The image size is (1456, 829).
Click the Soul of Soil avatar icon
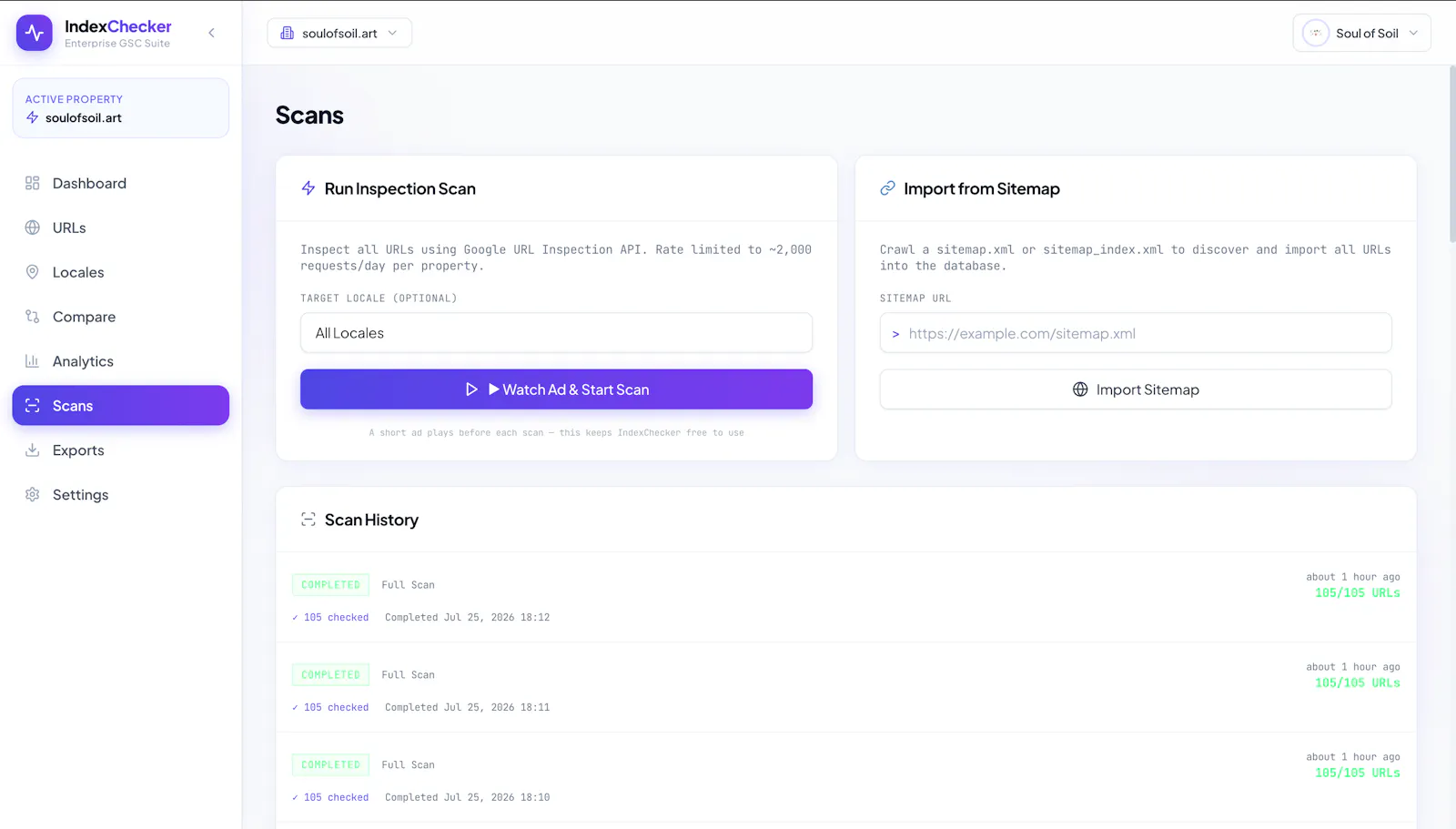(x=1316, y=33)
